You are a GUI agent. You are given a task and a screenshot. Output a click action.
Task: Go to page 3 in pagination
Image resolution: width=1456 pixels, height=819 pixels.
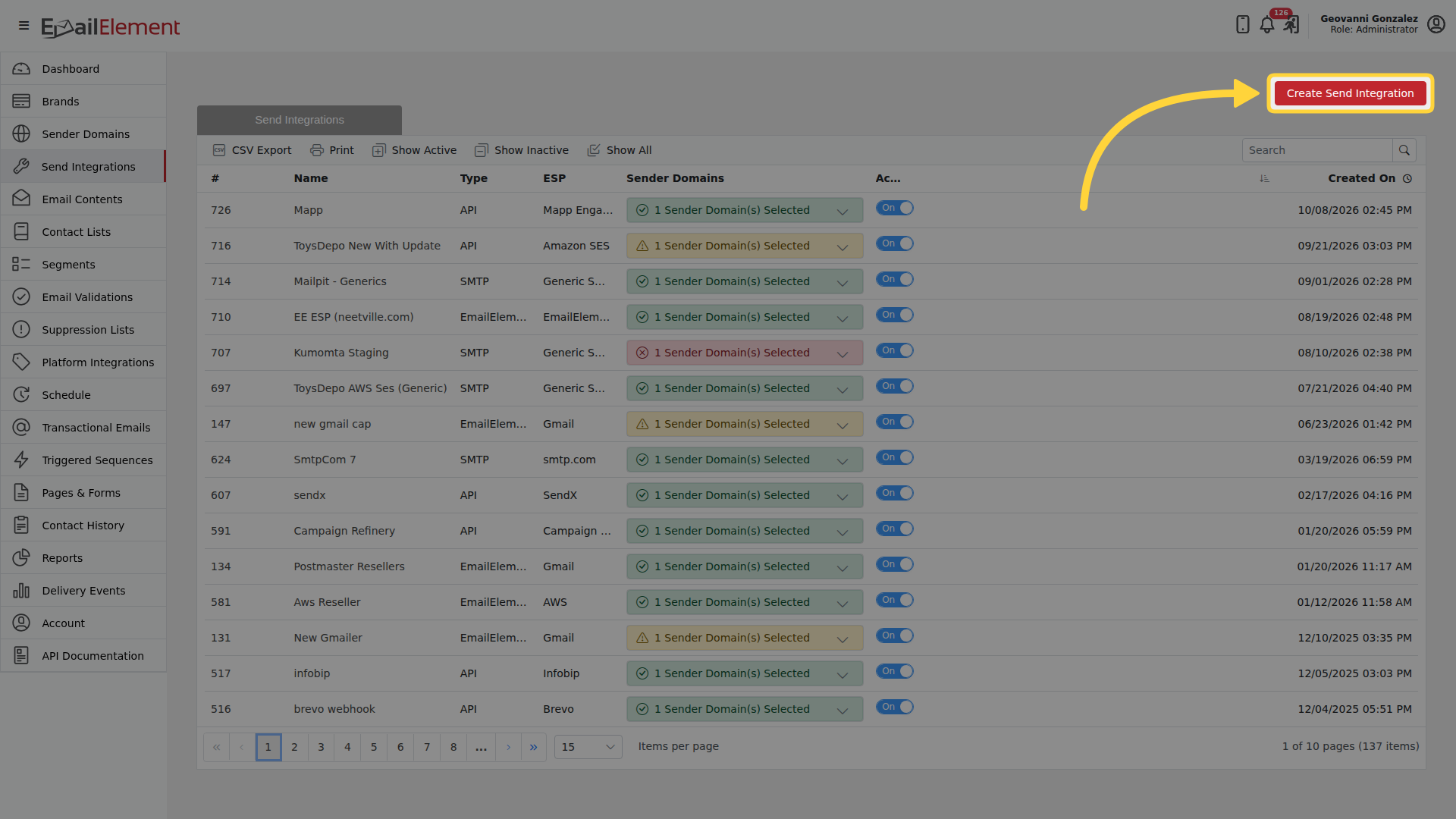321,747
